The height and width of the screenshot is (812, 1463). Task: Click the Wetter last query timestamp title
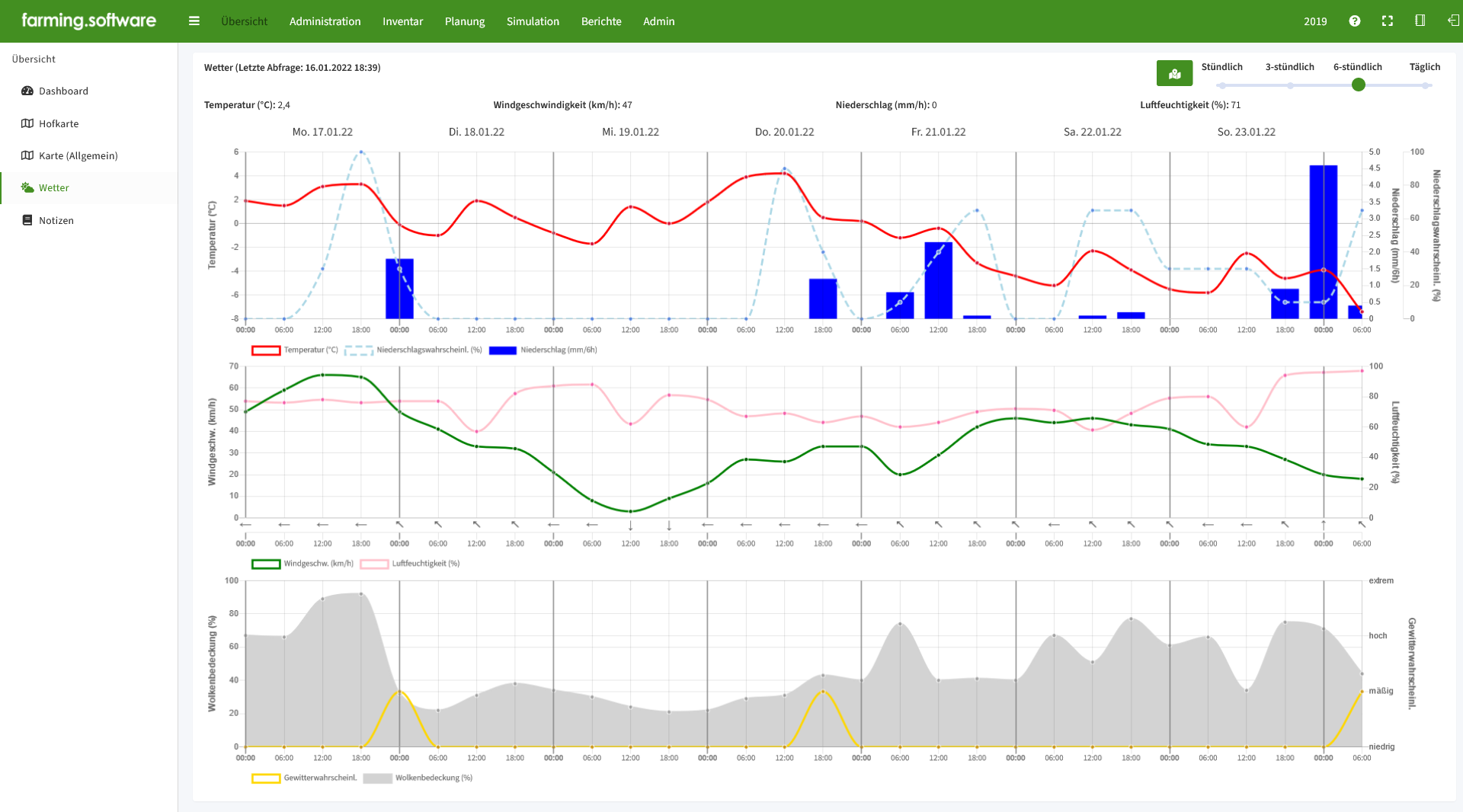coord(293,68)
